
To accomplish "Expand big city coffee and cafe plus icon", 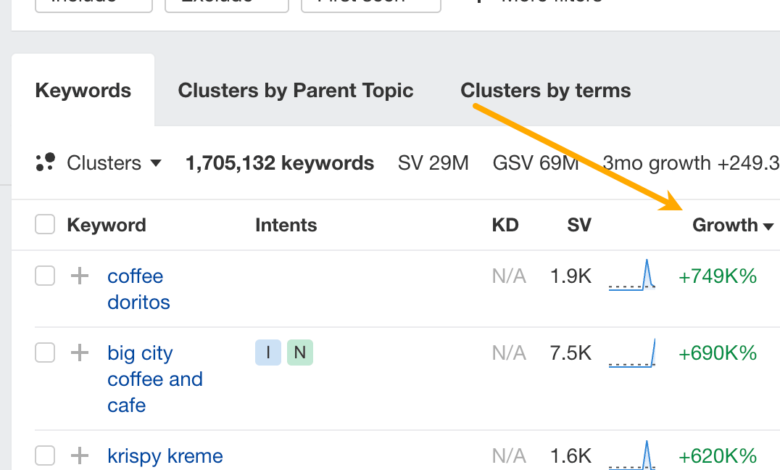I will [79, 353].
